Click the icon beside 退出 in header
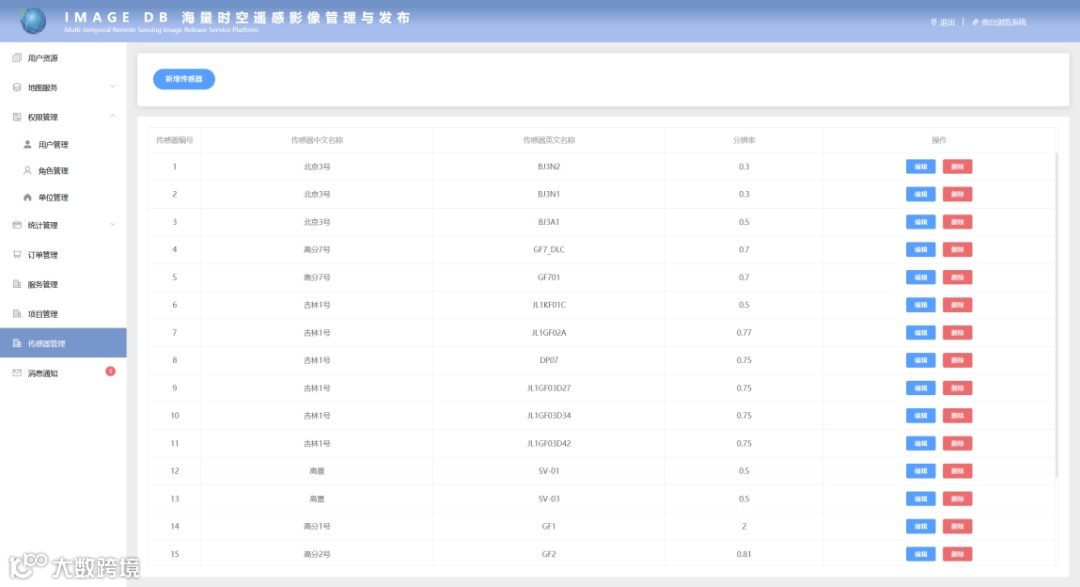This screenshot has width=1080, height=587. (x=933, y=22)
